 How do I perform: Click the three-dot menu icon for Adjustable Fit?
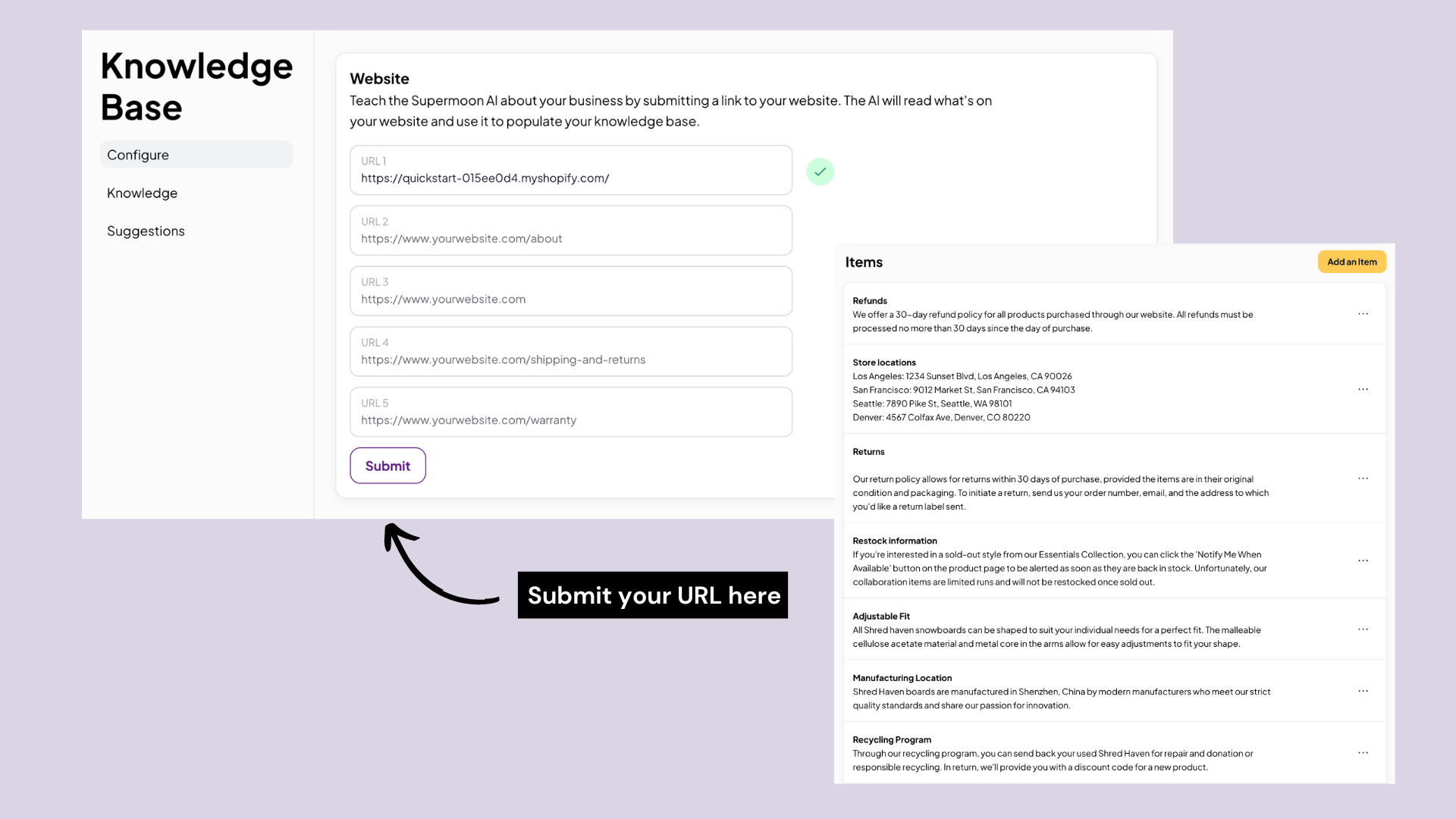pyautogui.click(x=1363, y=629)
